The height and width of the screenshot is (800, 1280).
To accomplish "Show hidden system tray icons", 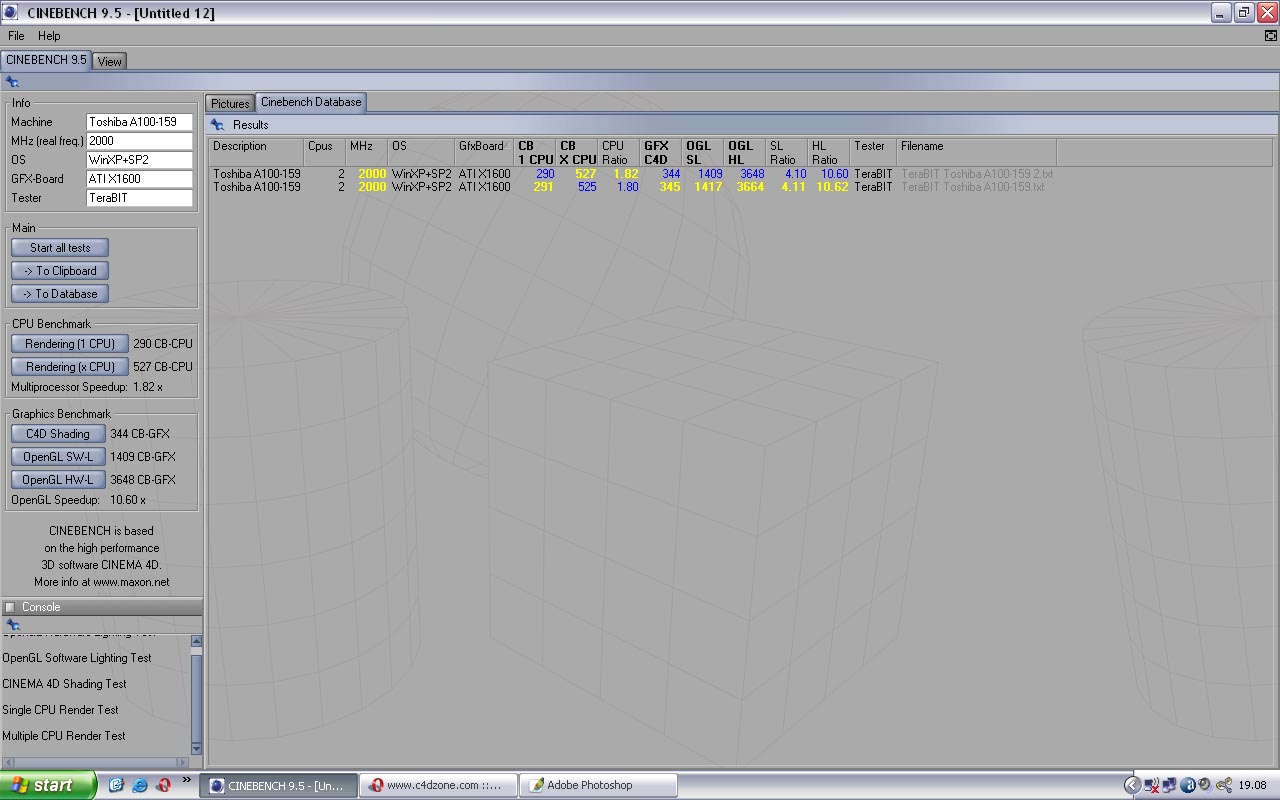I will [x=1132, y=785].
